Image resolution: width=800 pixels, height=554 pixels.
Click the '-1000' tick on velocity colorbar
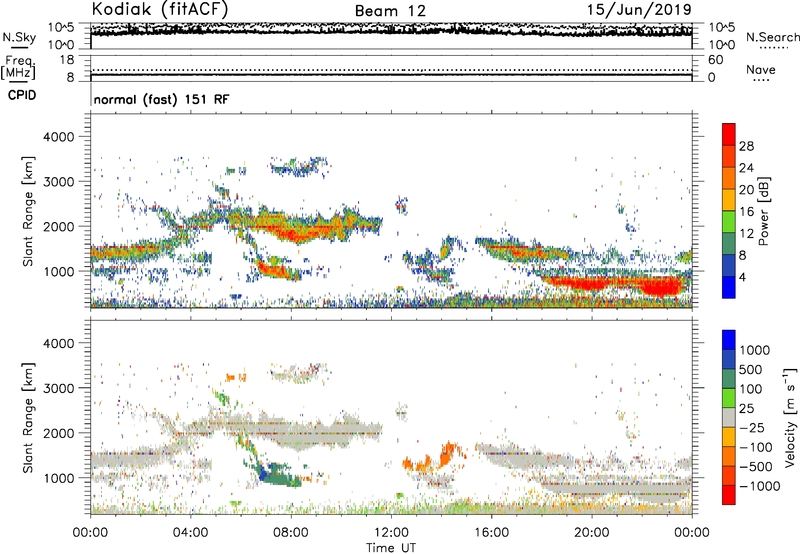[759, 486]
